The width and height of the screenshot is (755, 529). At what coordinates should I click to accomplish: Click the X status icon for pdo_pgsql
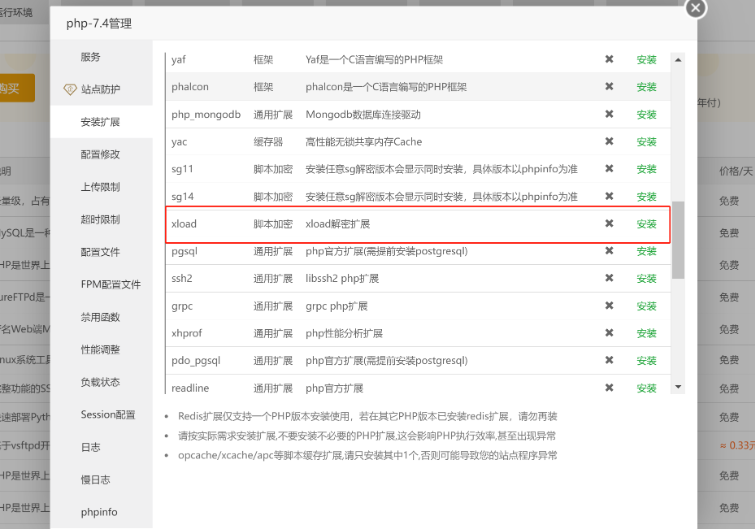point(609,360)
